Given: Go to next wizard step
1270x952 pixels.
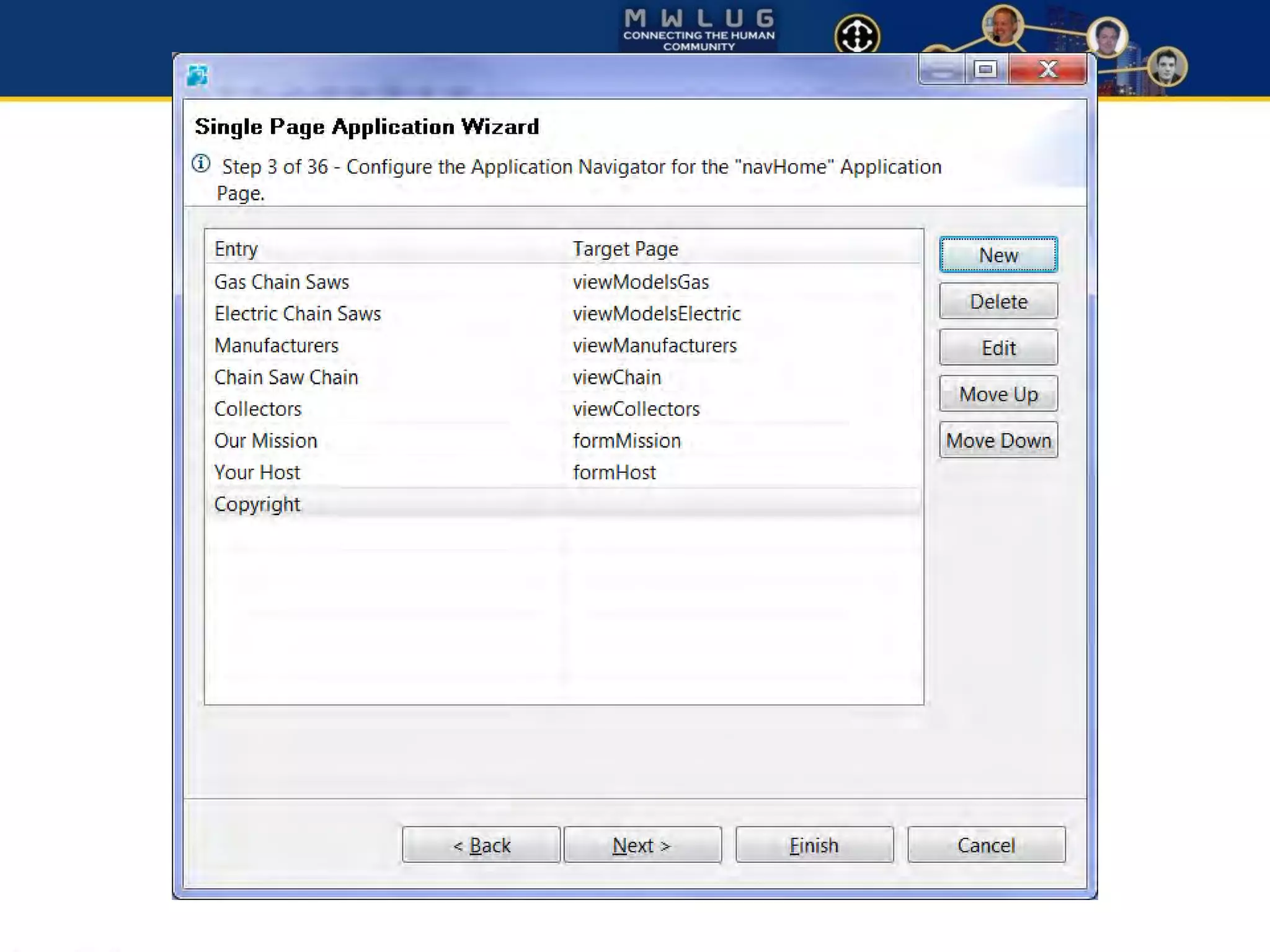Looking at the screenshot, I should [642, 845].
